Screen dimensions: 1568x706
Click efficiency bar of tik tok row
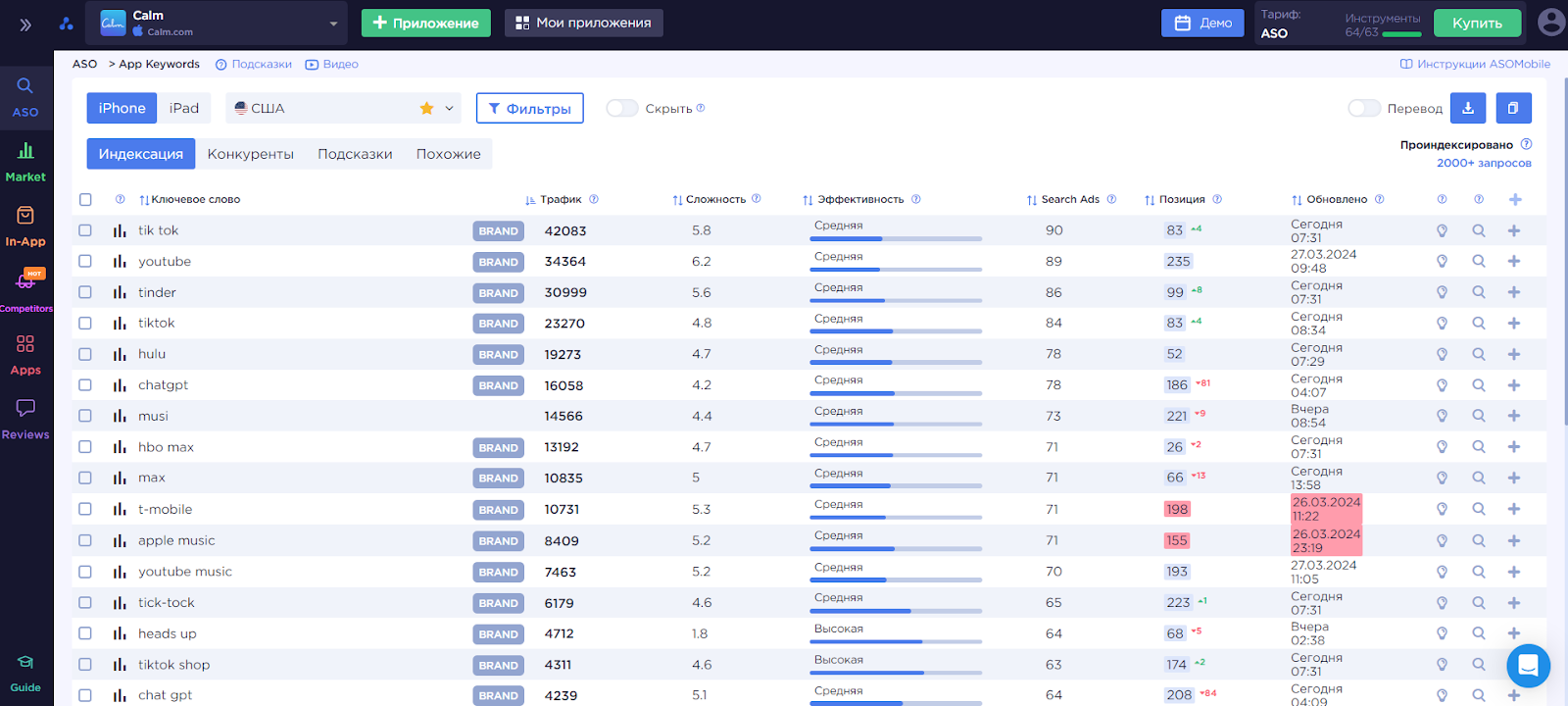tap(897, 238)
